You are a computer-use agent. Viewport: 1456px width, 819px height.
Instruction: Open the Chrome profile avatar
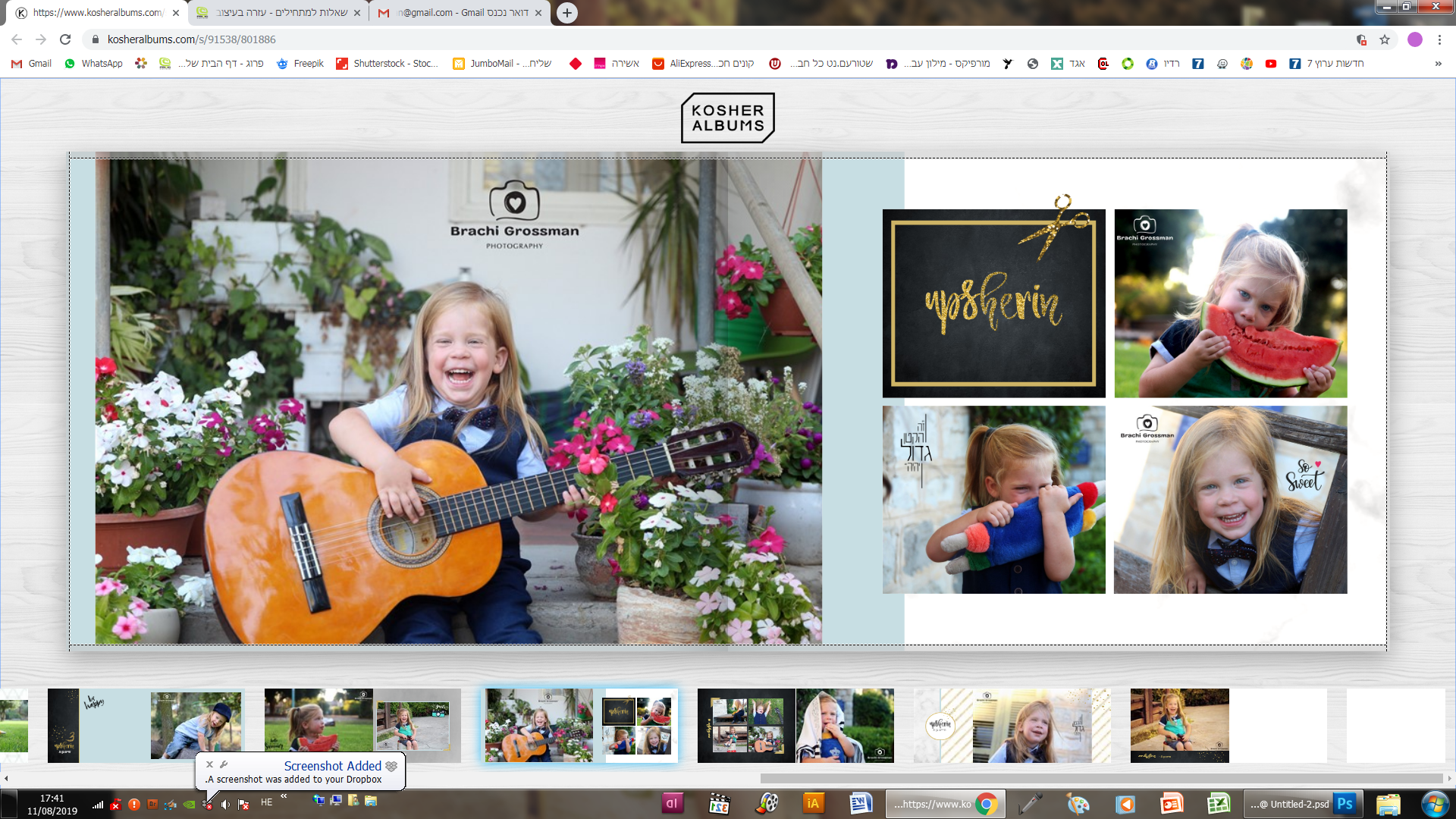[x=1414, y=39]
